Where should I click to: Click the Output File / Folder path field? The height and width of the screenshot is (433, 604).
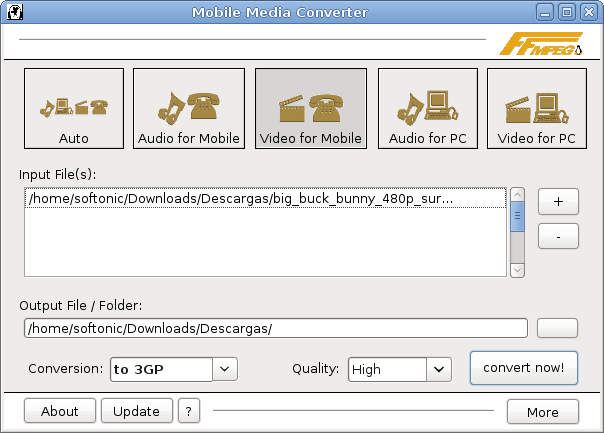click(275, 328)
